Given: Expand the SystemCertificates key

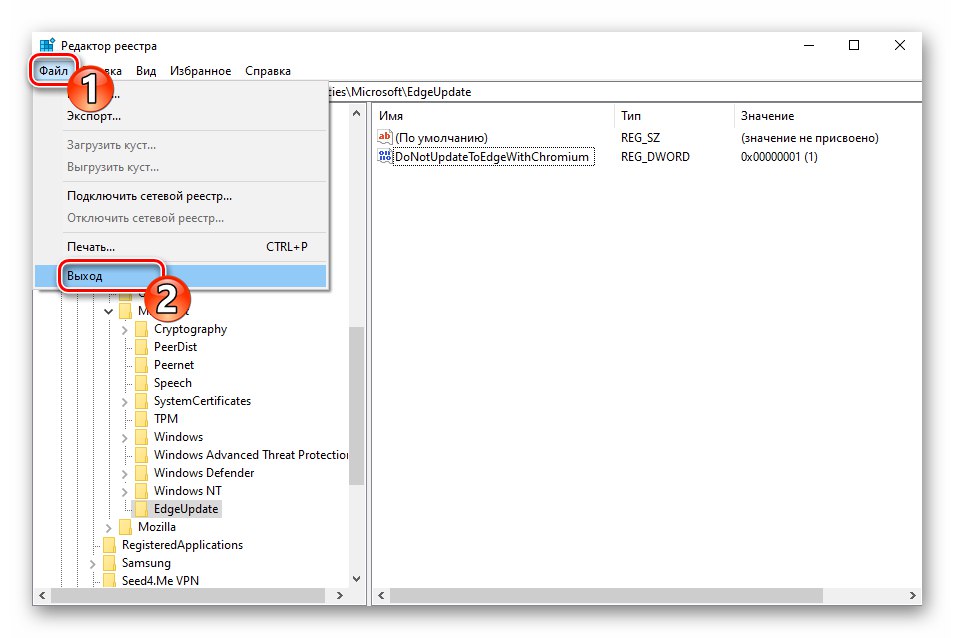Looking at the screenshot, I should pos(125,401).
